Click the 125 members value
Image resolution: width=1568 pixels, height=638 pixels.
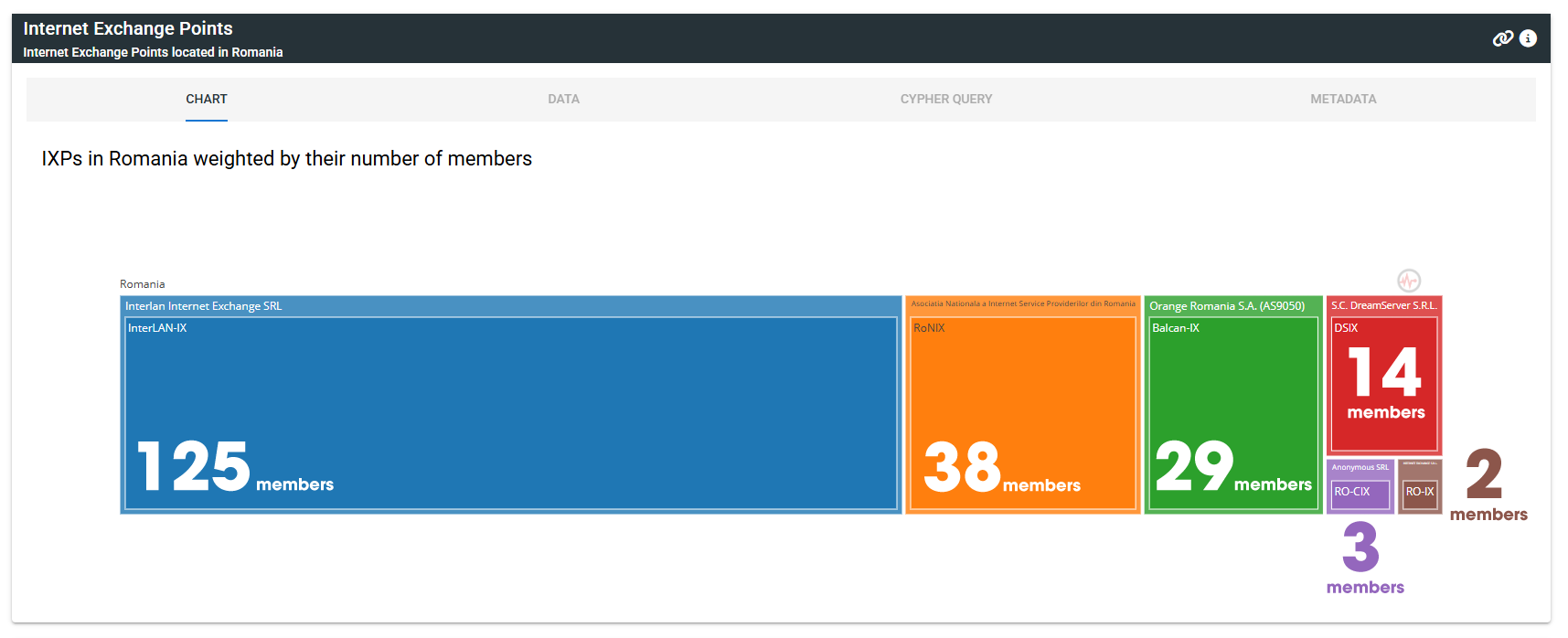(x=236, y=467)
